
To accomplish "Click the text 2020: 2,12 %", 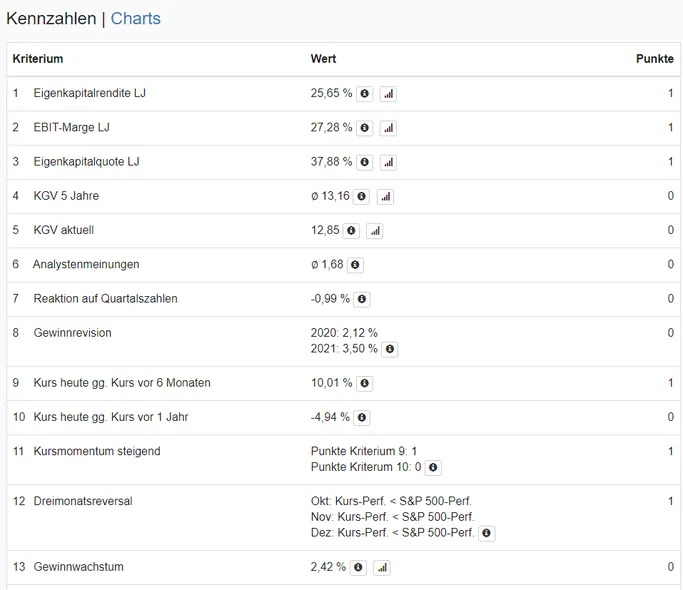I will point(344,333).
